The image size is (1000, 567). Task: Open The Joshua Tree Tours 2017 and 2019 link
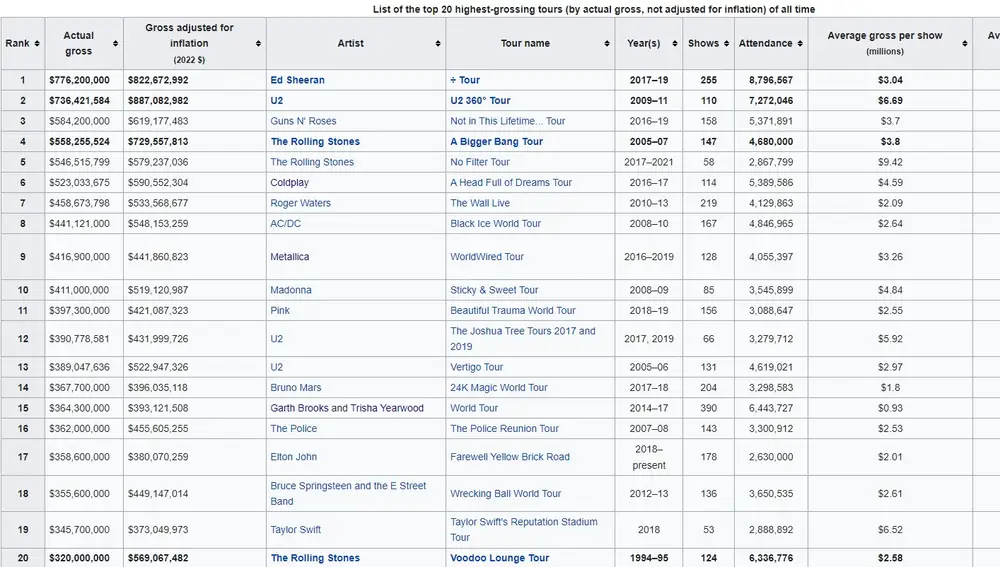(x=523, y=339)
